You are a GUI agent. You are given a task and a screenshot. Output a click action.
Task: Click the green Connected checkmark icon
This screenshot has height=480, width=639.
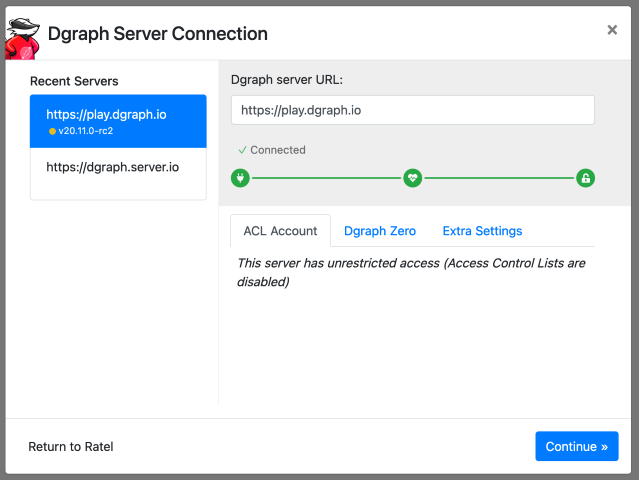coord(242,150)
